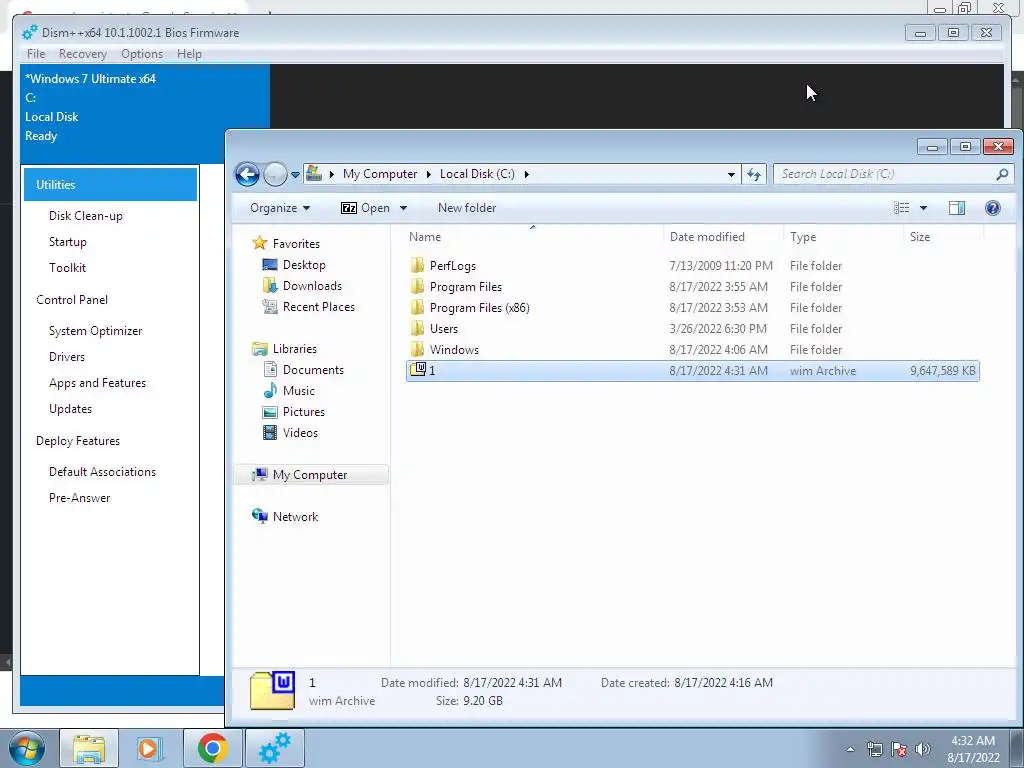Open Pre-Answer in Dism++ sidebar

pos(79,498)
